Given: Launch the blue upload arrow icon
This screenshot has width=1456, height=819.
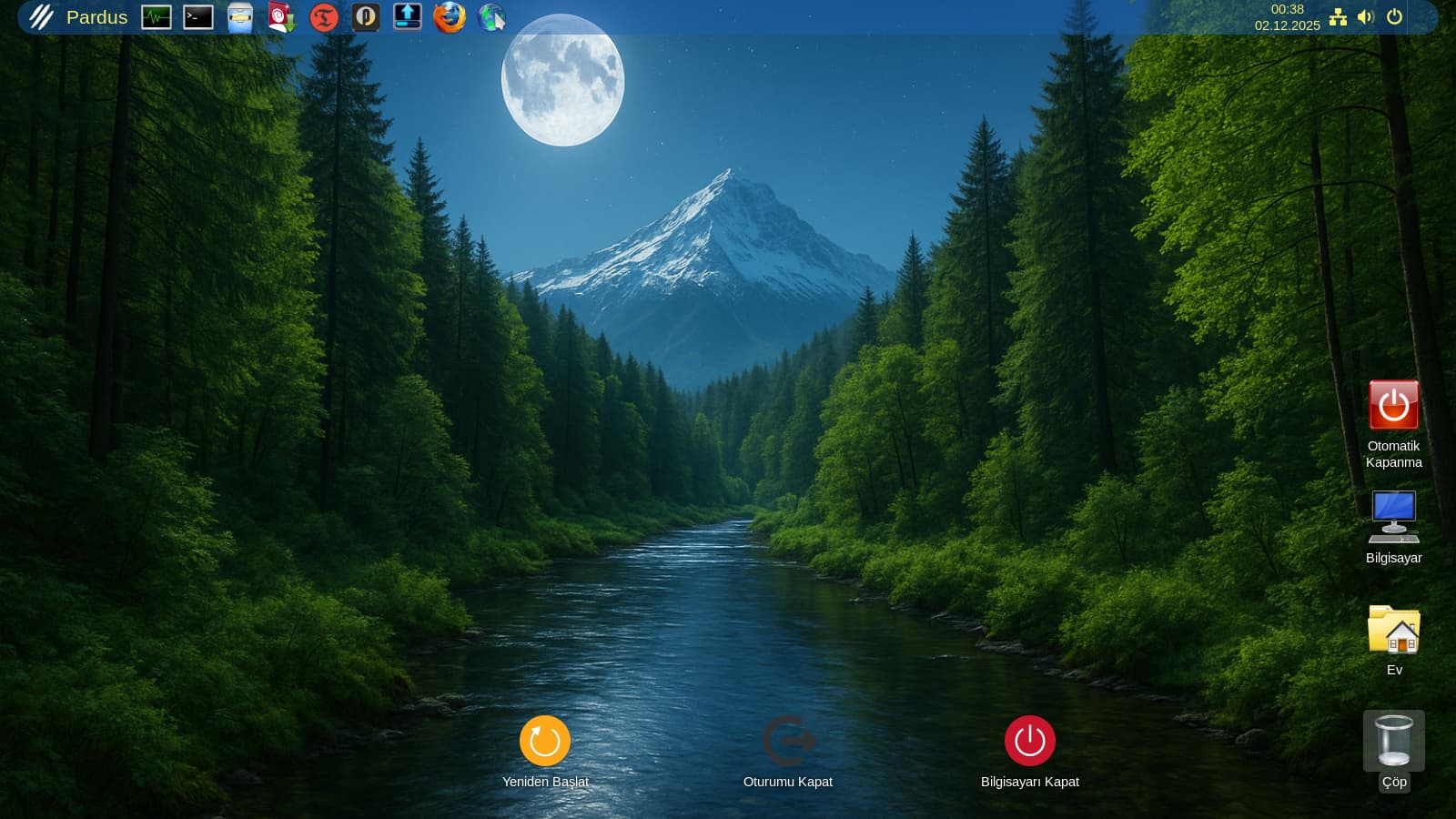Looking at the screenshot, I should click(408, 17).
